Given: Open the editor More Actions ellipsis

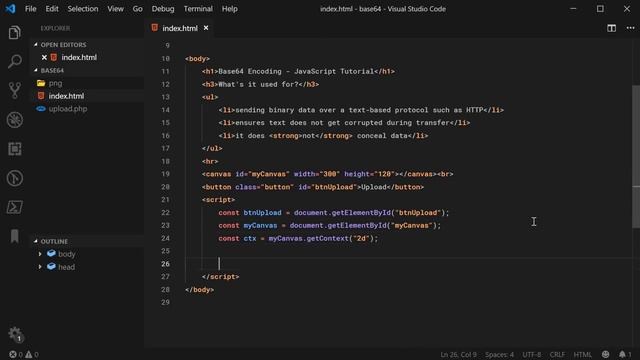Looking at the screenshot, I should (630, 28).
